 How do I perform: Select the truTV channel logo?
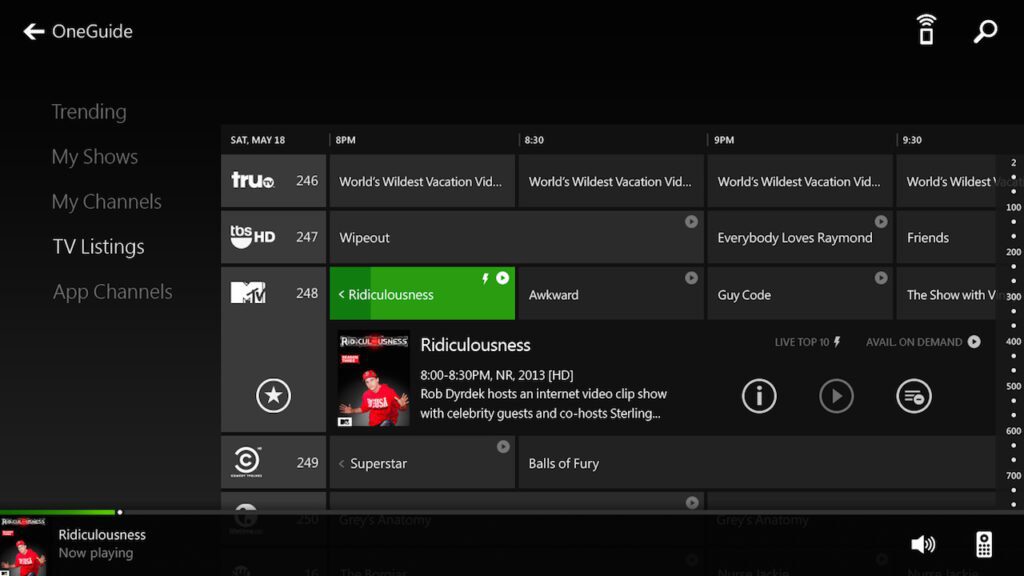[253, 180]
